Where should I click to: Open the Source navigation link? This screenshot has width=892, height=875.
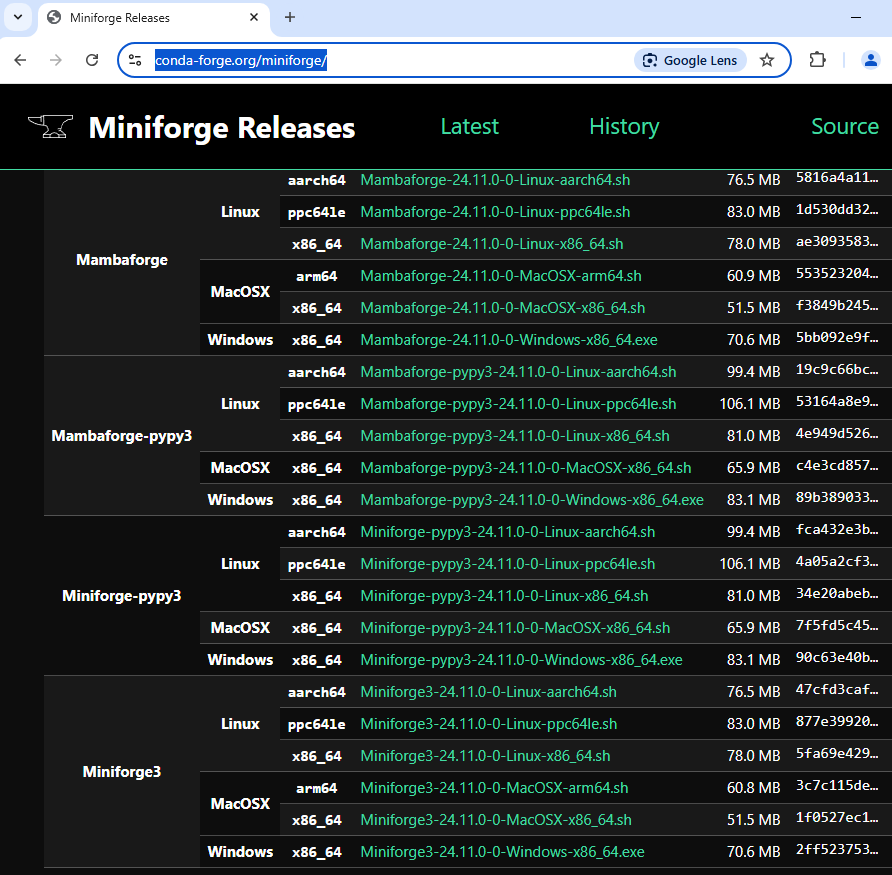click(845, 126)
